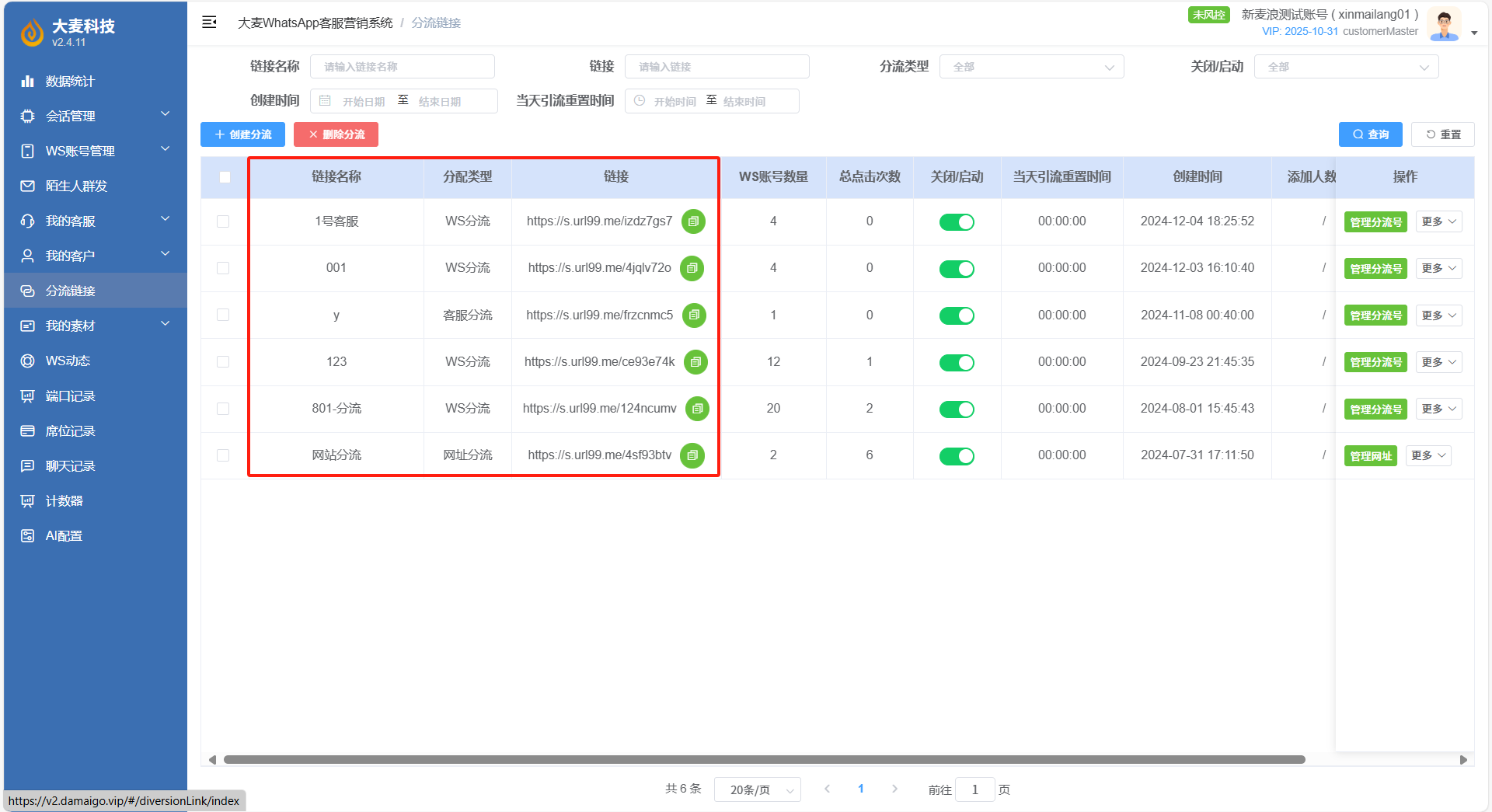
Task: Click the 大麦WhatsApp客服营销系统 breadcrumb
Action: coord(315,23)
